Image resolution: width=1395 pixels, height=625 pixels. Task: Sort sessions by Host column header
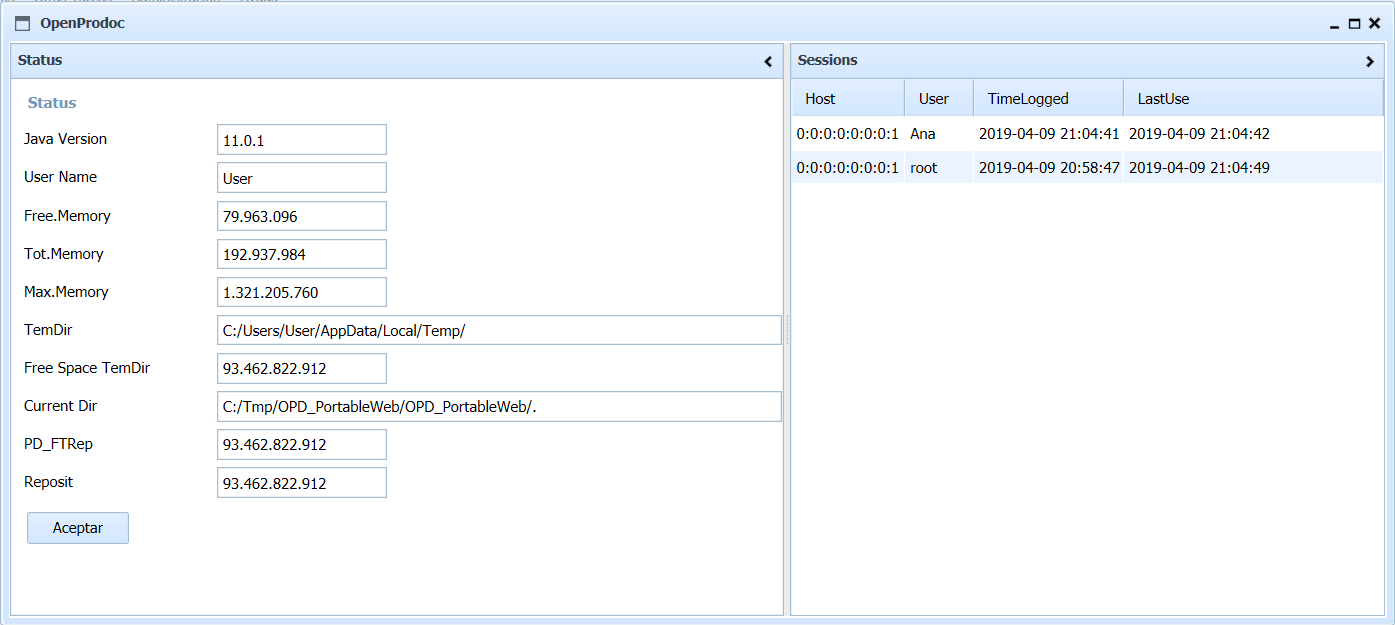[x=848, y=98]
